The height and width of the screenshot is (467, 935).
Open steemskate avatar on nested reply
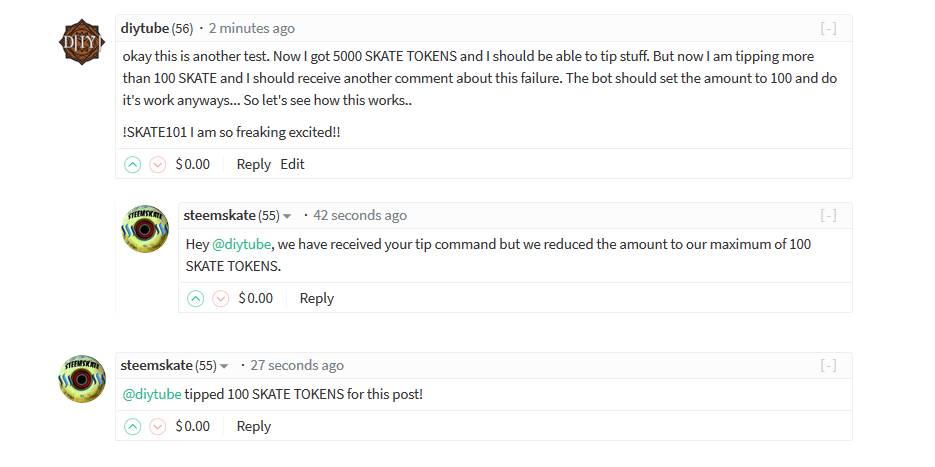[145, 229]
